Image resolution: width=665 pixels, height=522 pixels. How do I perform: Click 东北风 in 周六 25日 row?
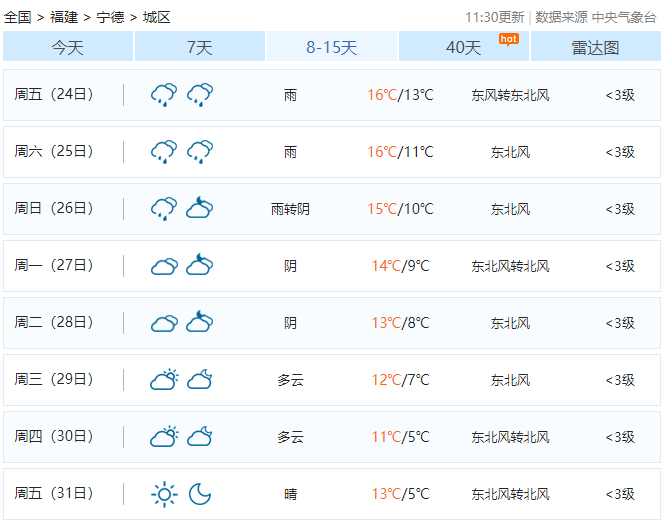pyautogui.click(x=510, y=152)
